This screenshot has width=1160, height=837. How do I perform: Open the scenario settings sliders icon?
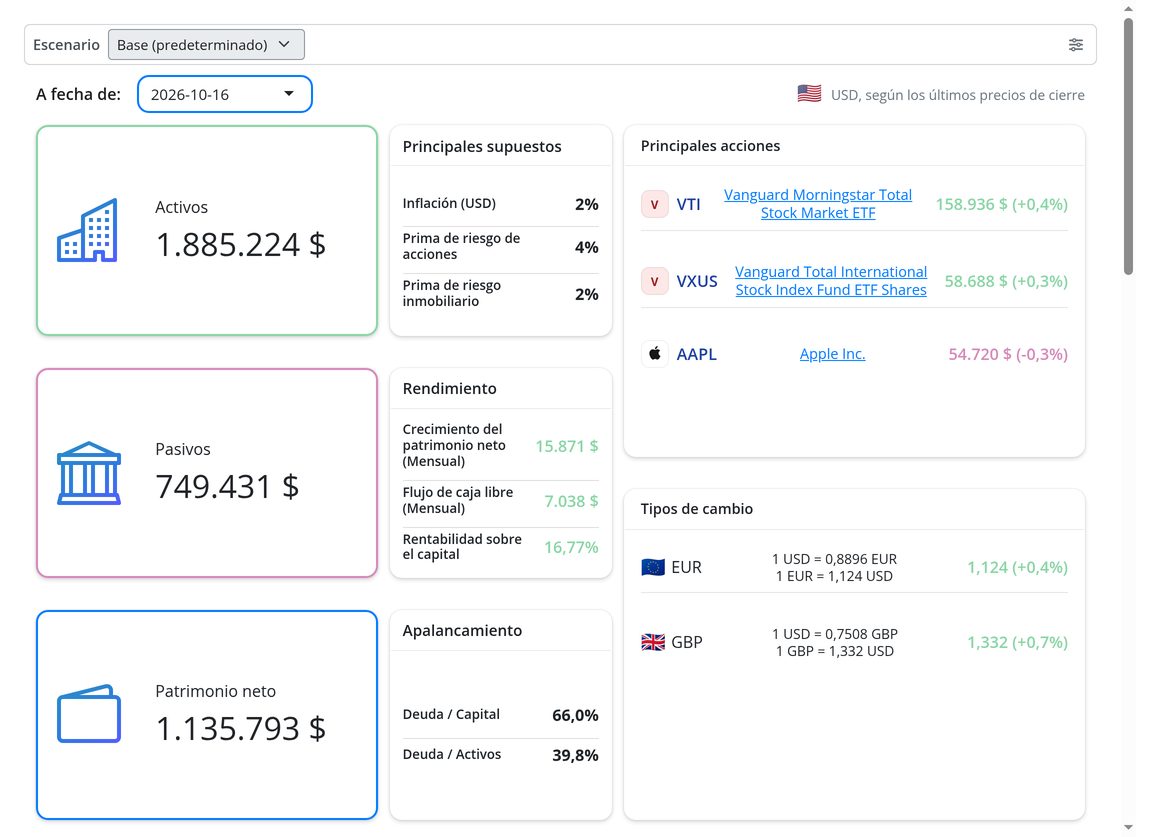1076,45
